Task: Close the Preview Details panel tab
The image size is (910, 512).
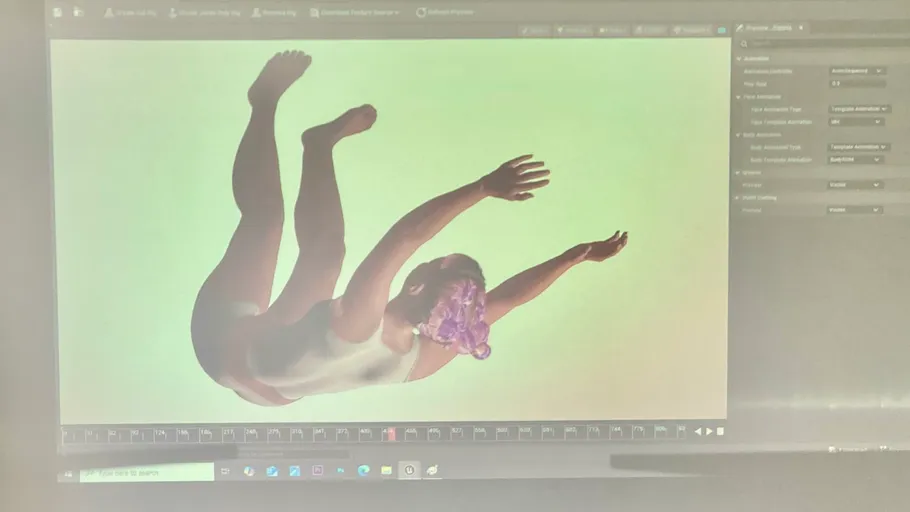Action: click(x=801, y=27)
